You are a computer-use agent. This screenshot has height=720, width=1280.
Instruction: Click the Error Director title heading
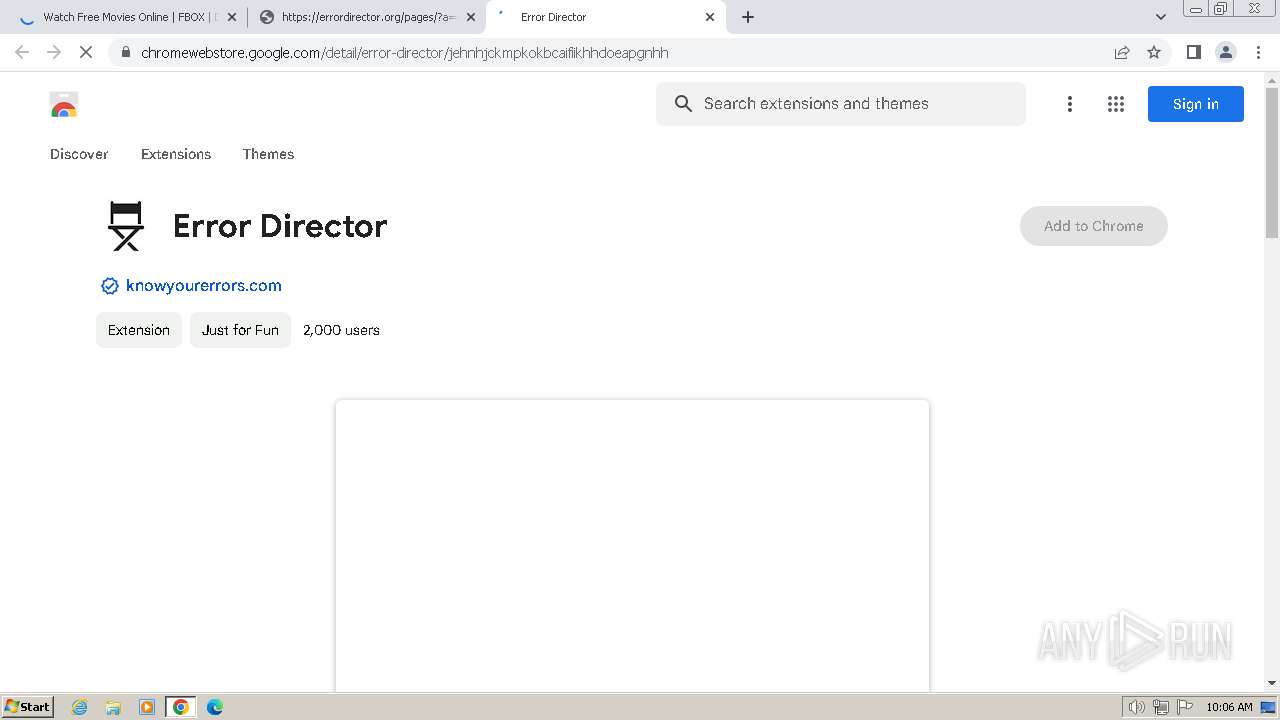point(280,226)
